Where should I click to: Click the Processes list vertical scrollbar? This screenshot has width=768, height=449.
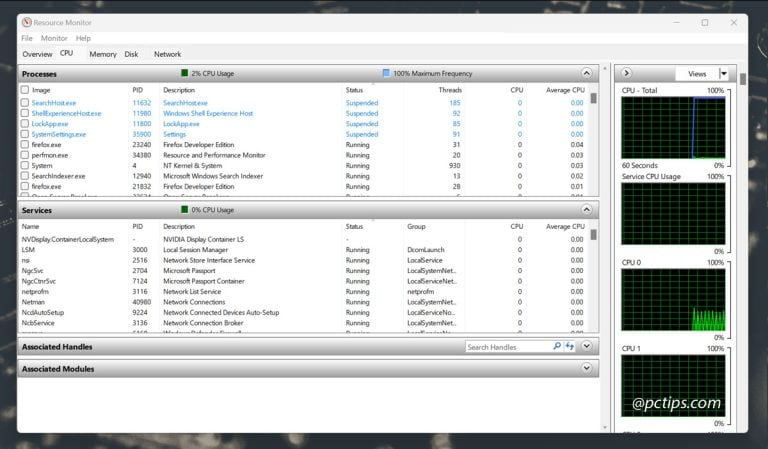pos(593,140)
